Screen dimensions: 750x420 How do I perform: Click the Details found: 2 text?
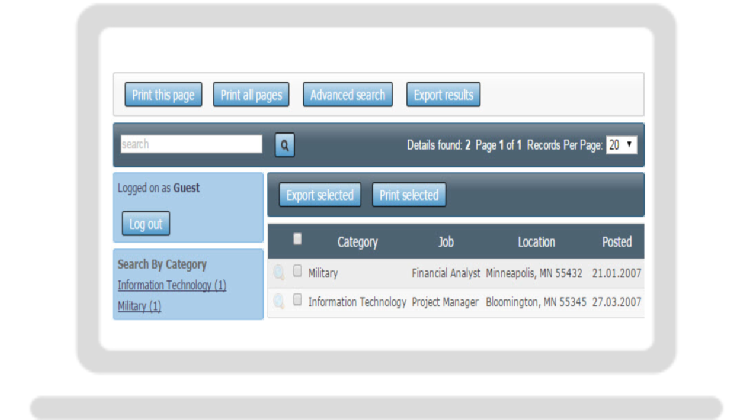(439, 145)
